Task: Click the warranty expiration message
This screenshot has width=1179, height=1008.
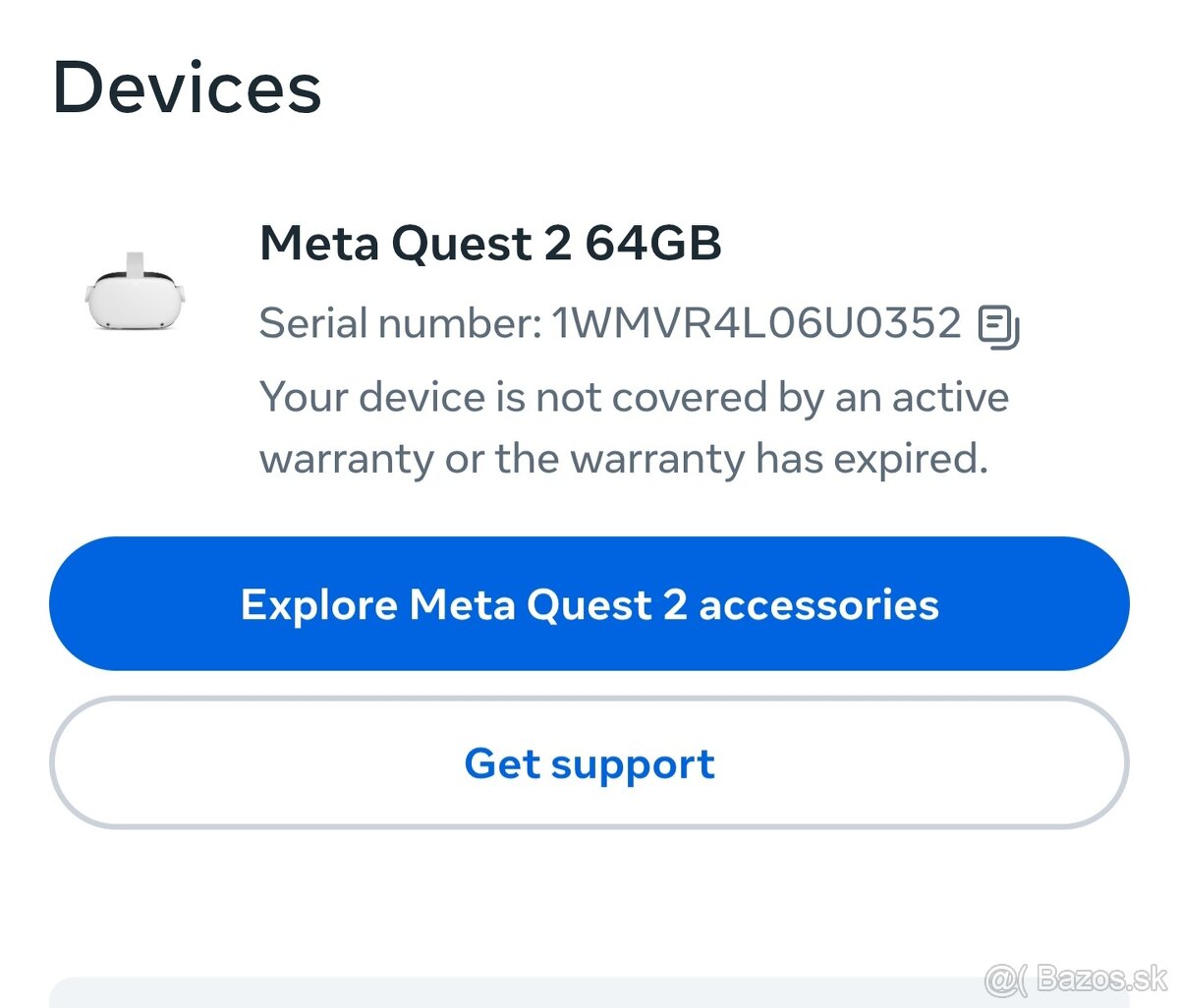Action: point(633,426)
